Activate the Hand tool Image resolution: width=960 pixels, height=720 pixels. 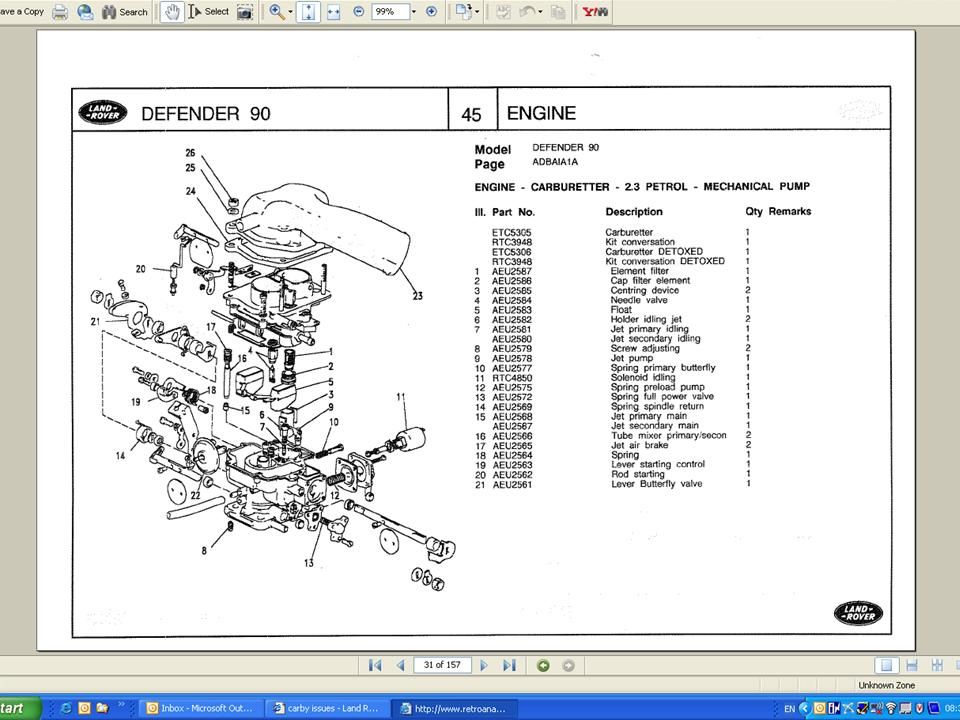[x=172, y=12]
